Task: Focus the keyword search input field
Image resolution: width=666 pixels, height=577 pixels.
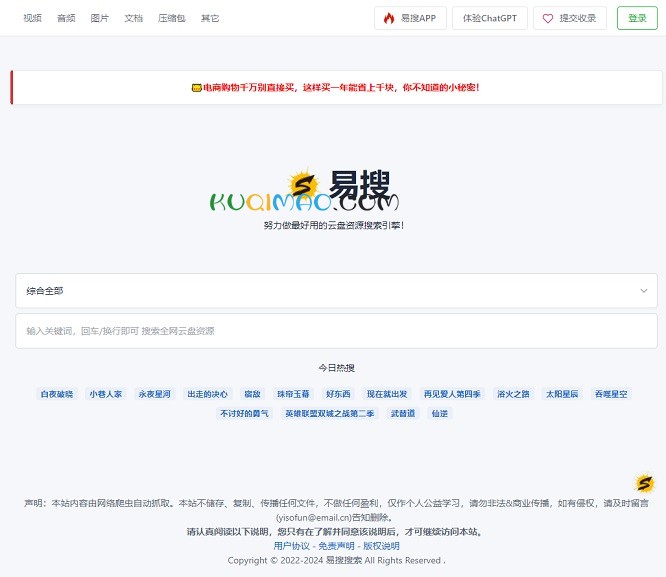Action: [336, 331]
